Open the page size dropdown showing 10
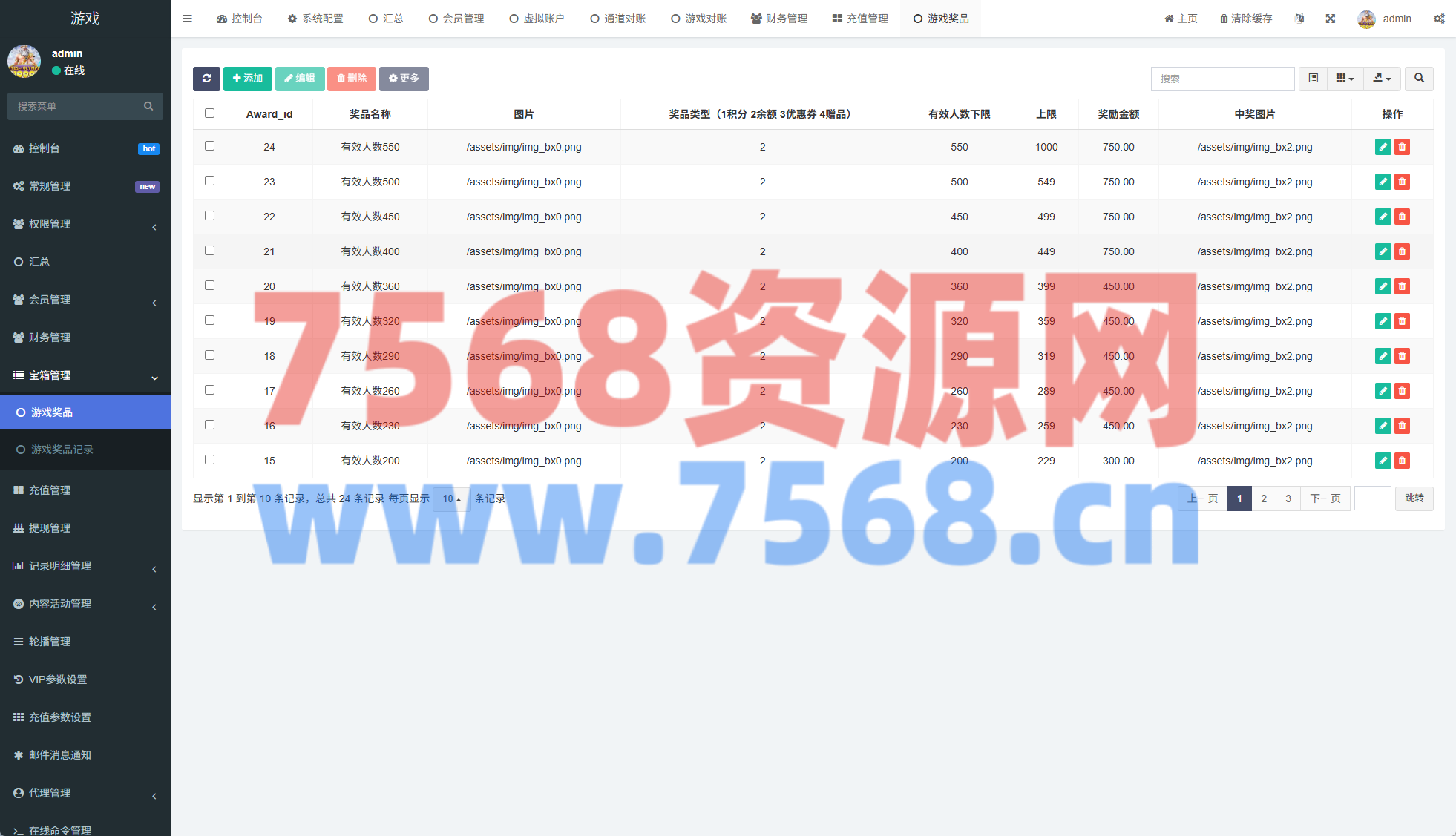Viewport: 1456px width, 836px height. pos(451,499)
